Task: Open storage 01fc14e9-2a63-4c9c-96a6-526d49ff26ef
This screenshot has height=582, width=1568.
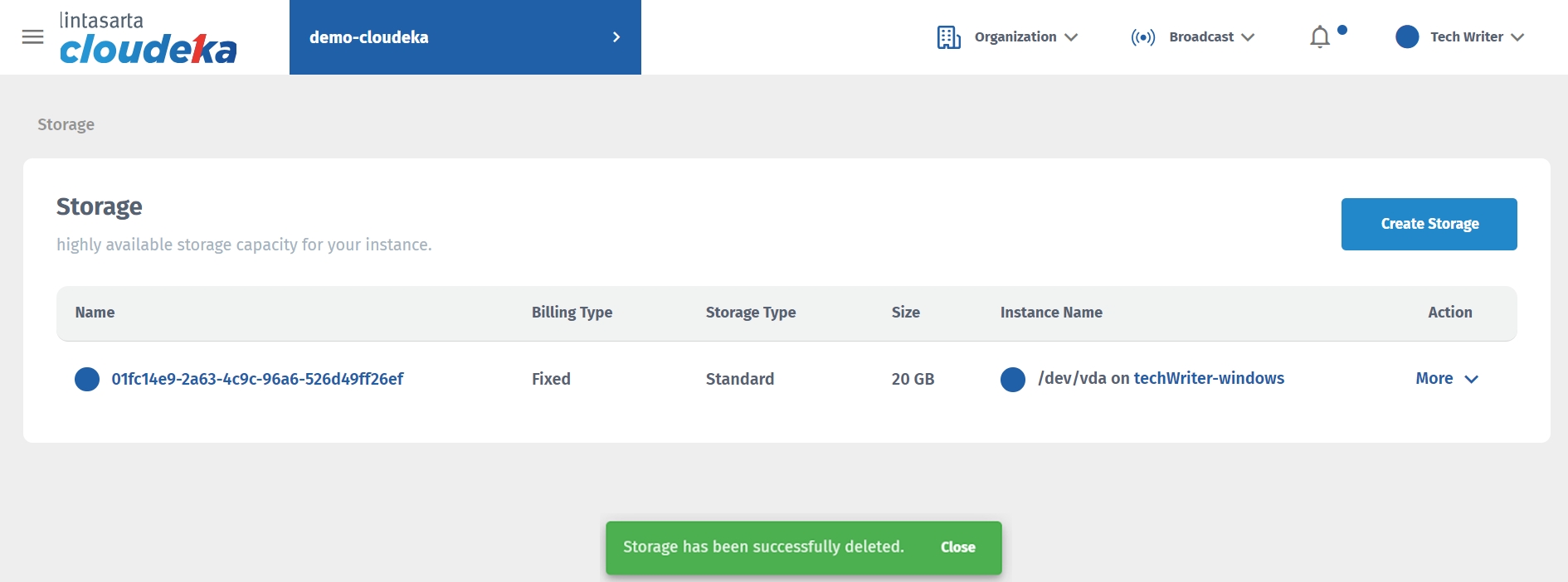Action: [x=257, y=380]
